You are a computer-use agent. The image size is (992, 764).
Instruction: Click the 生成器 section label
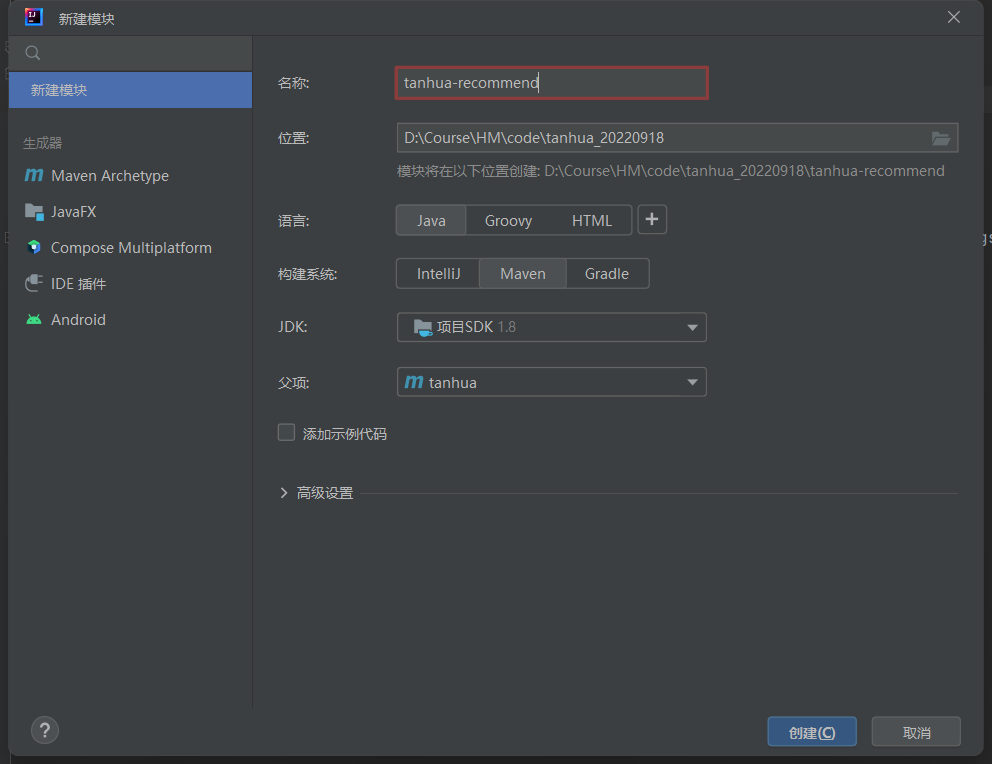pyautogui.click(x=42, y=143)
